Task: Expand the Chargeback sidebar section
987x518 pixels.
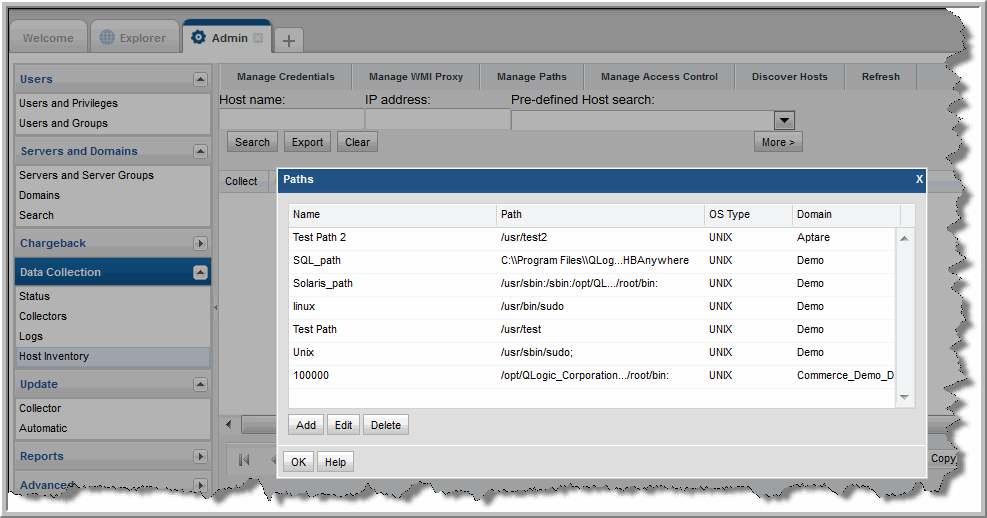Action: tap(200, 243)
